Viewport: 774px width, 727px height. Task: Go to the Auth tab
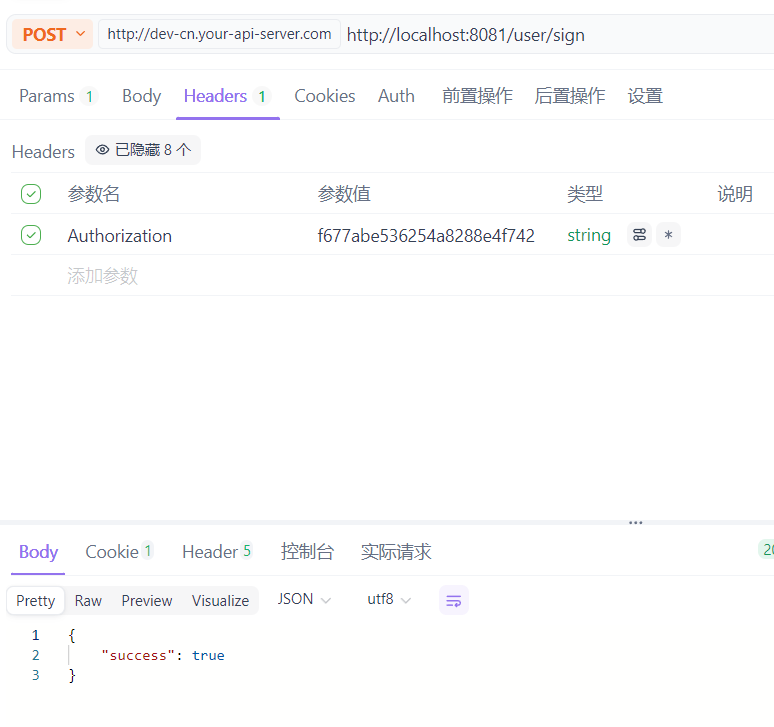[x=396, y=96]
